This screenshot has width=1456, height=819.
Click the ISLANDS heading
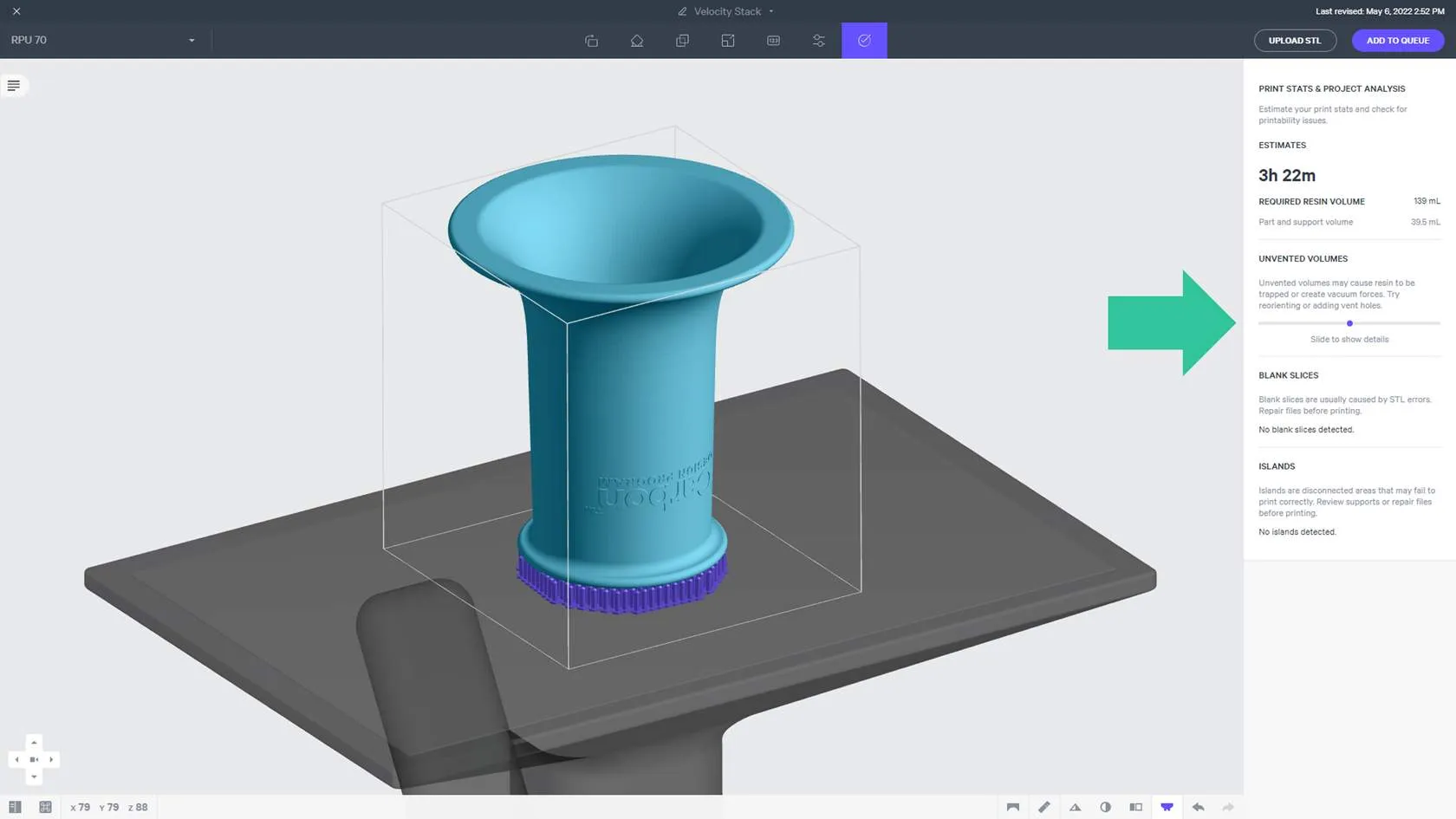[1277, 466]
